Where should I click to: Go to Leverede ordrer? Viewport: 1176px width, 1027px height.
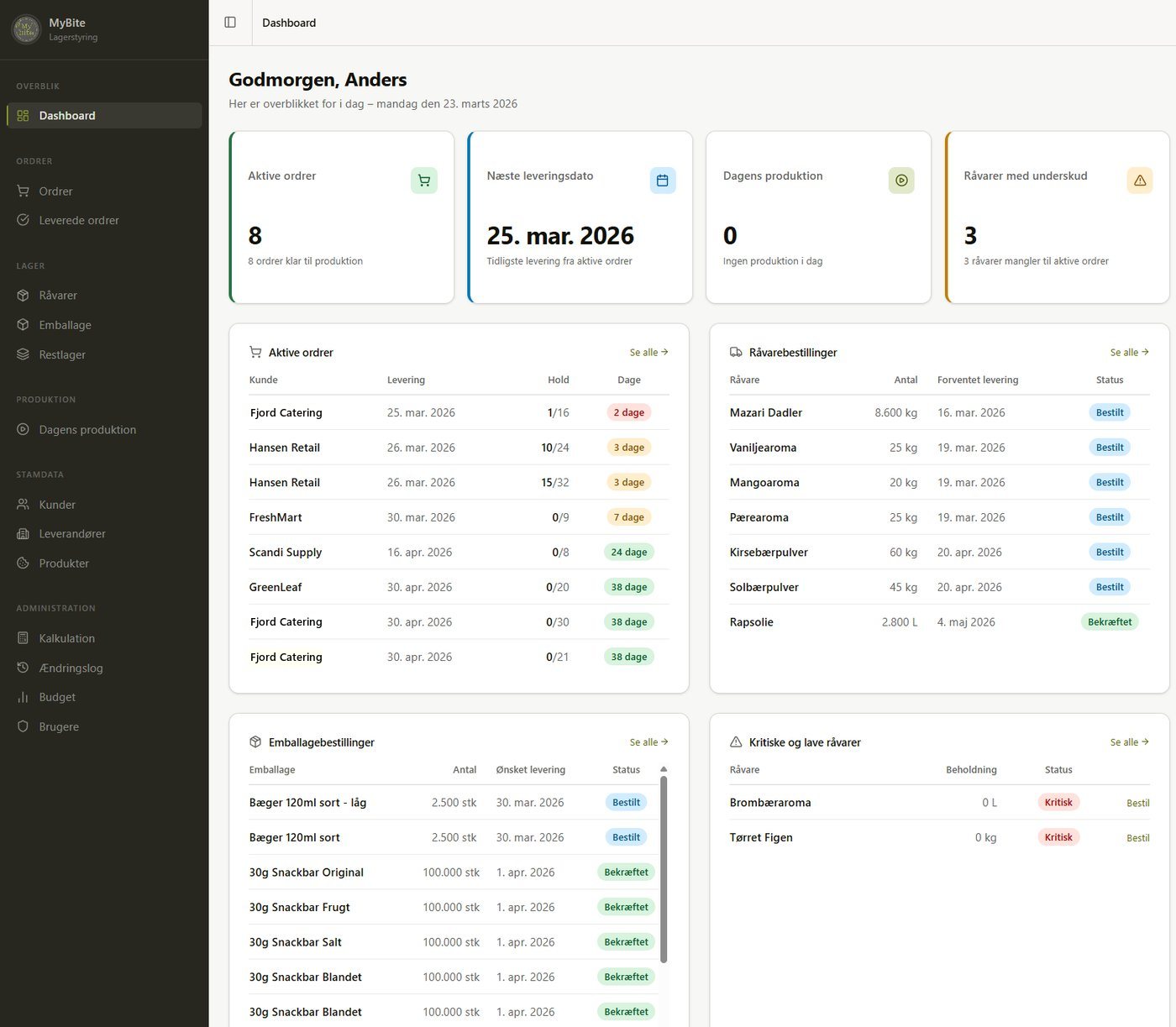(x=104, y=220)
